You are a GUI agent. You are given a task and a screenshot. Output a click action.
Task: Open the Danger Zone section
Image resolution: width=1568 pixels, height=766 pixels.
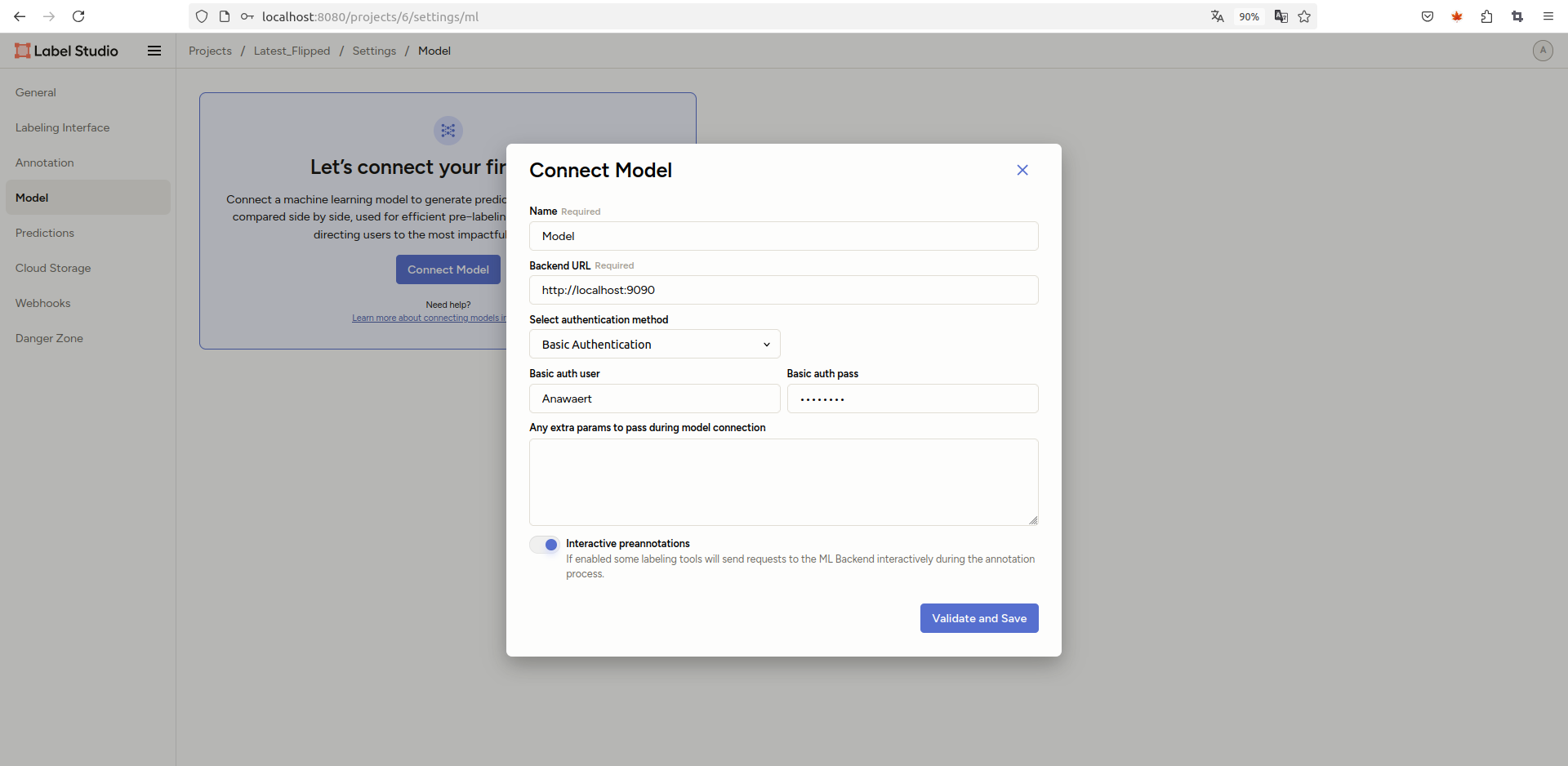49,338
